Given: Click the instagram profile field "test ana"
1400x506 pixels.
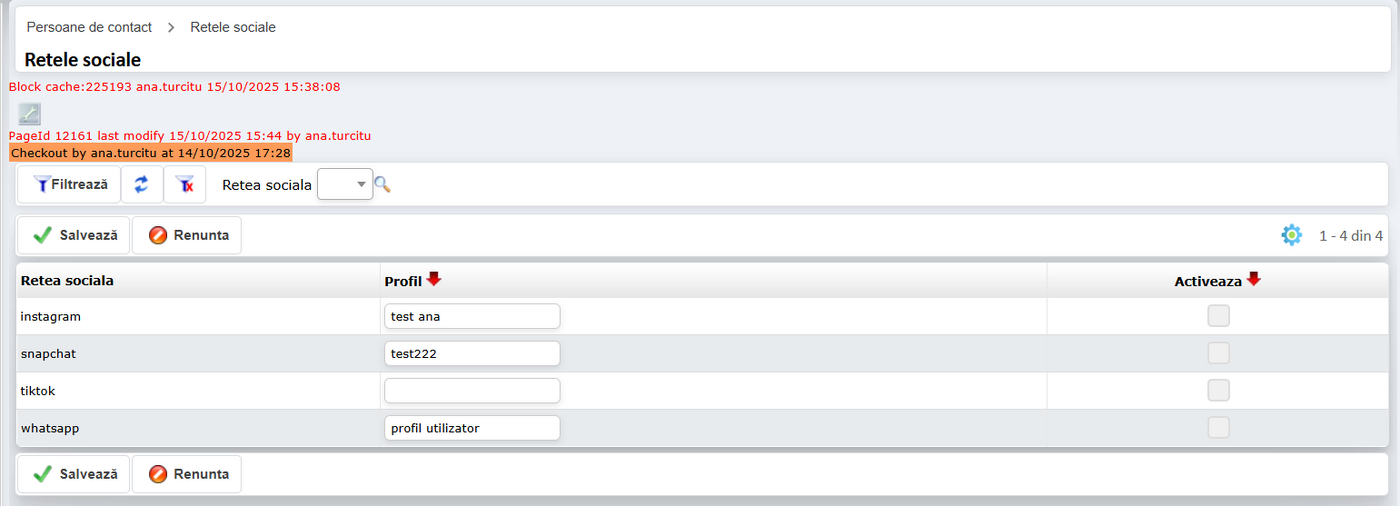Looking at the screenshot, I should click(x=472, y=316).
